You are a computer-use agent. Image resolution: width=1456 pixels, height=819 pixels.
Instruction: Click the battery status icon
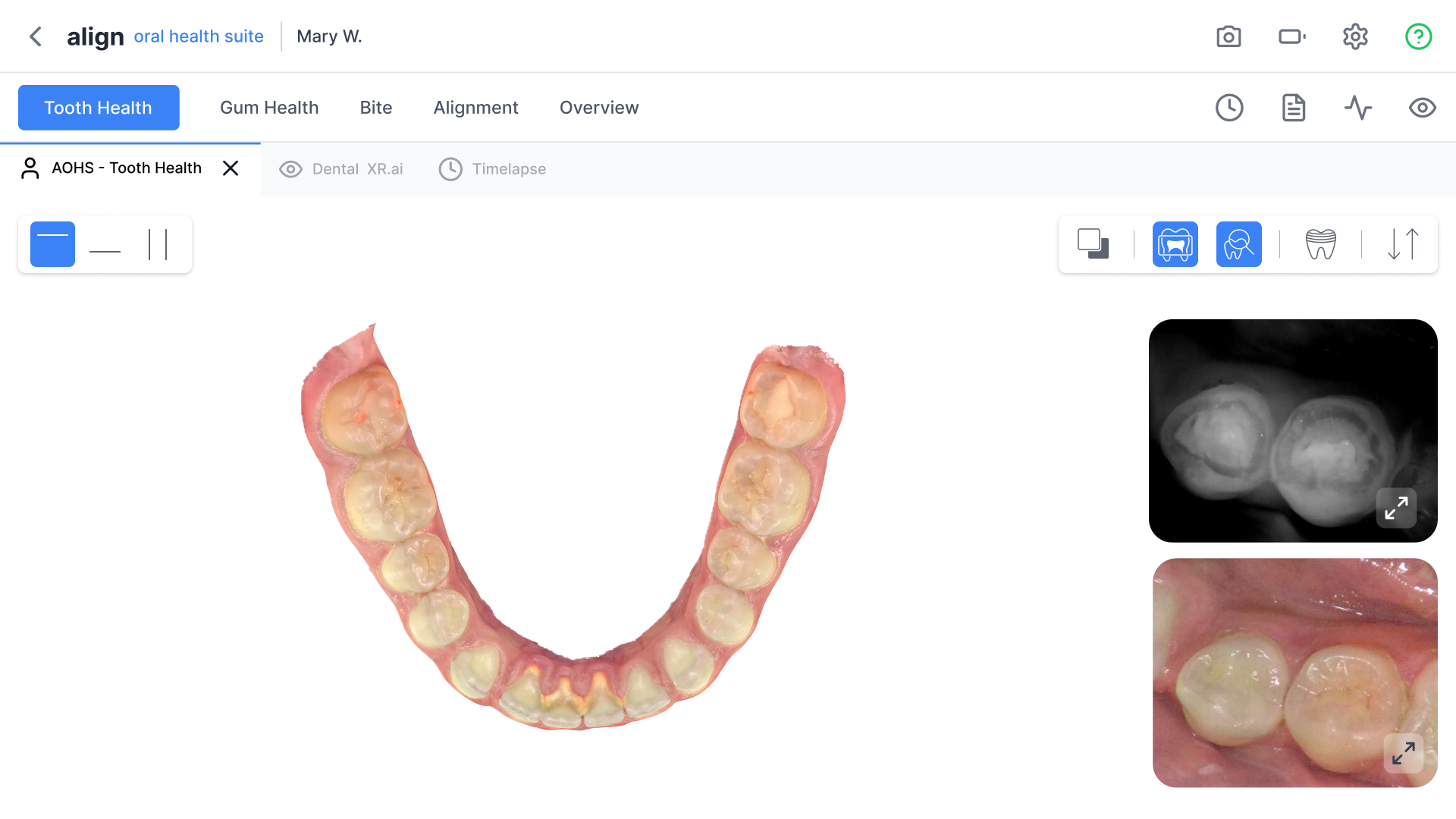(1291, 36)
